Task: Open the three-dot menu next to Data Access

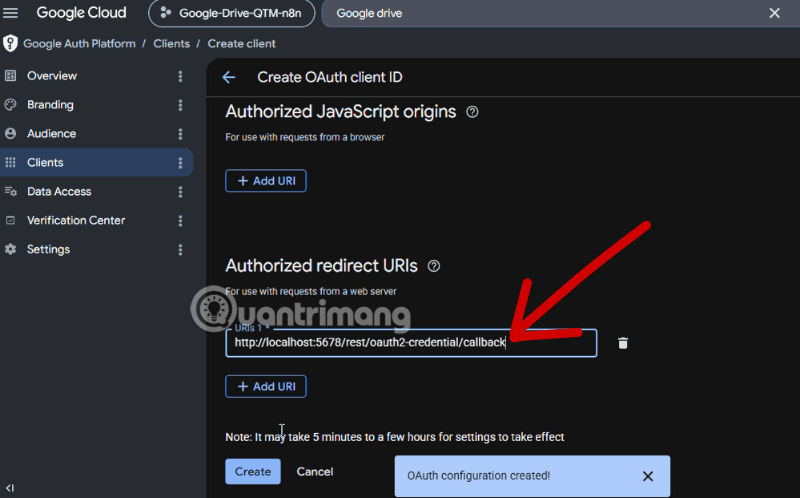Action: tap(180, 192)
